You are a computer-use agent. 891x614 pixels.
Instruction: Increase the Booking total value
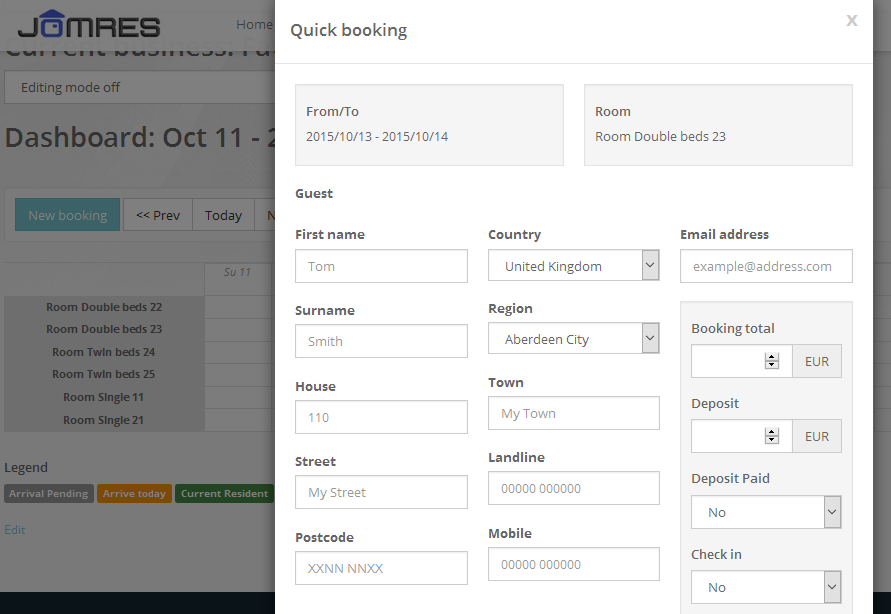click(x=771, y=357)
